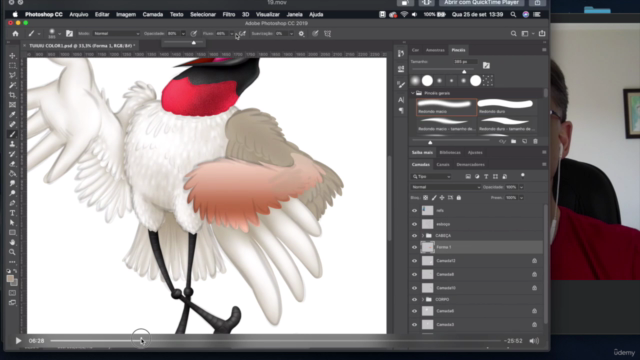
Task: Open the Filtro menu
Action: (229, 14)
